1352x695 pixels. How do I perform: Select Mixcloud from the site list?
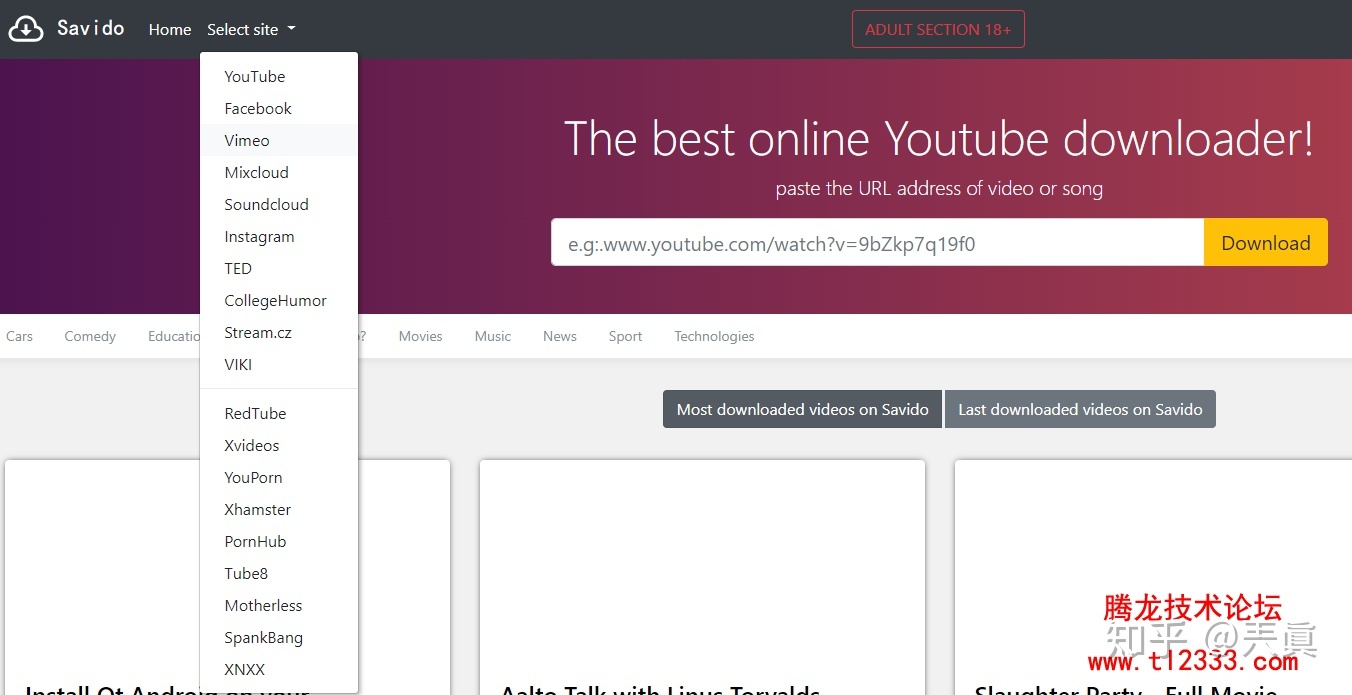256,173
